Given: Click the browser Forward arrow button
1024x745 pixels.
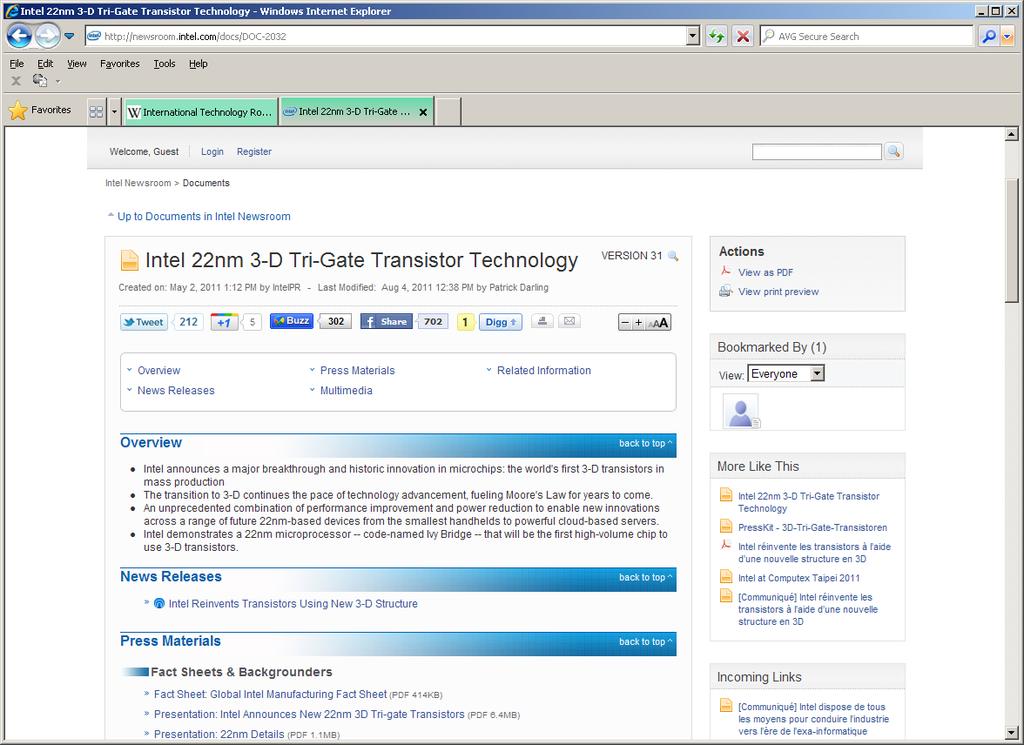Looking at the screenshot, I should click(48, 36).
